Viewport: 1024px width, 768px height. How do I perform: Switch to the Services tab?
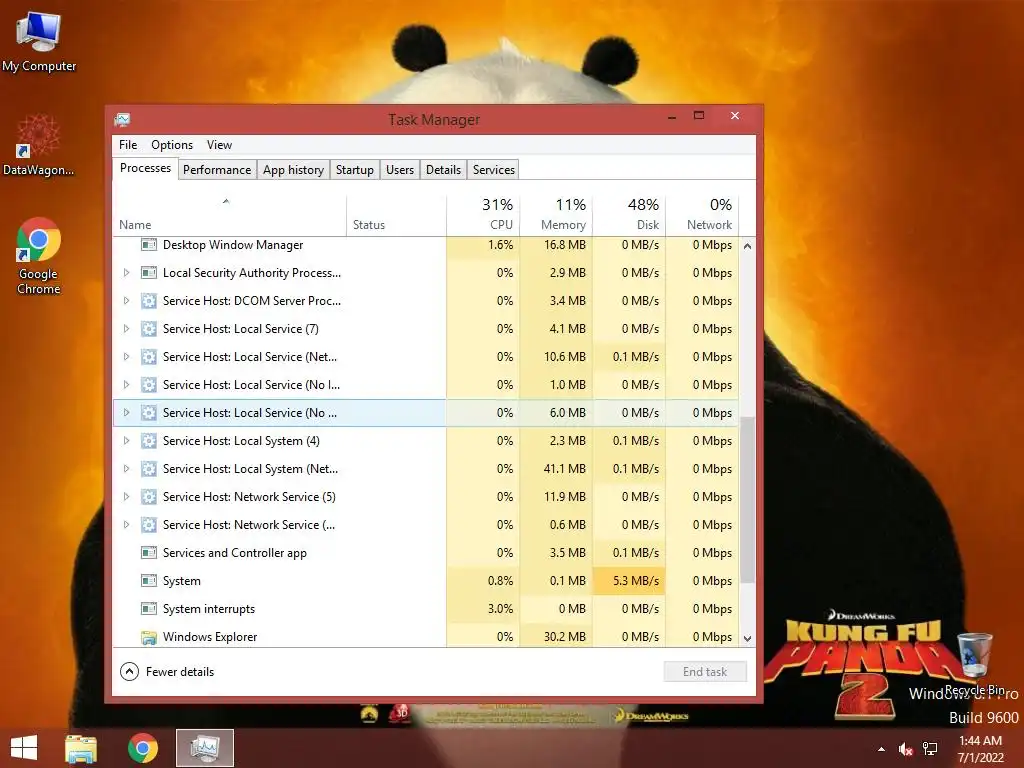[494, 170]
